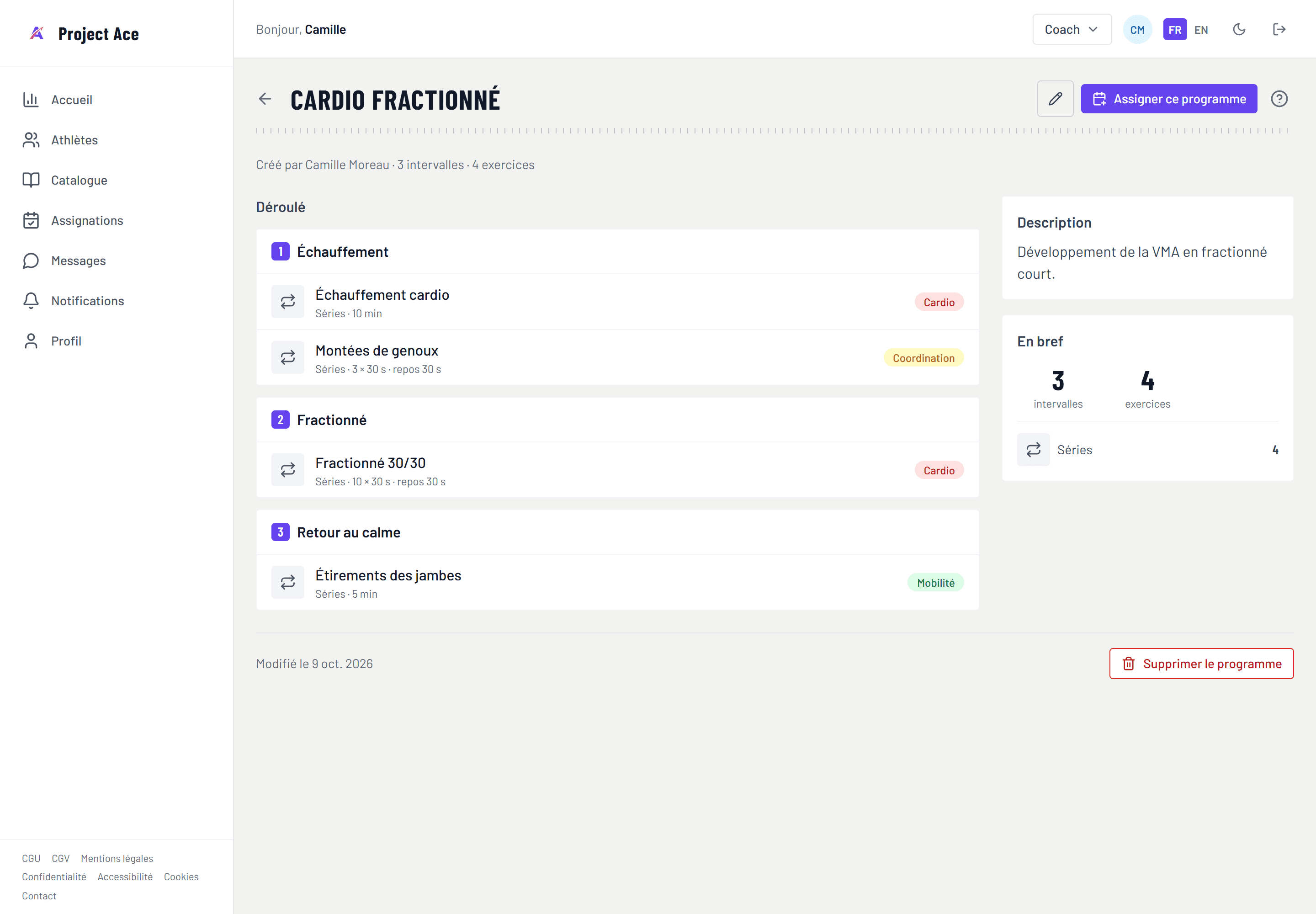The width and height of the screenshot is (1316, 914).
Task: Click Assigner ce programme button
Action: 1169,99
